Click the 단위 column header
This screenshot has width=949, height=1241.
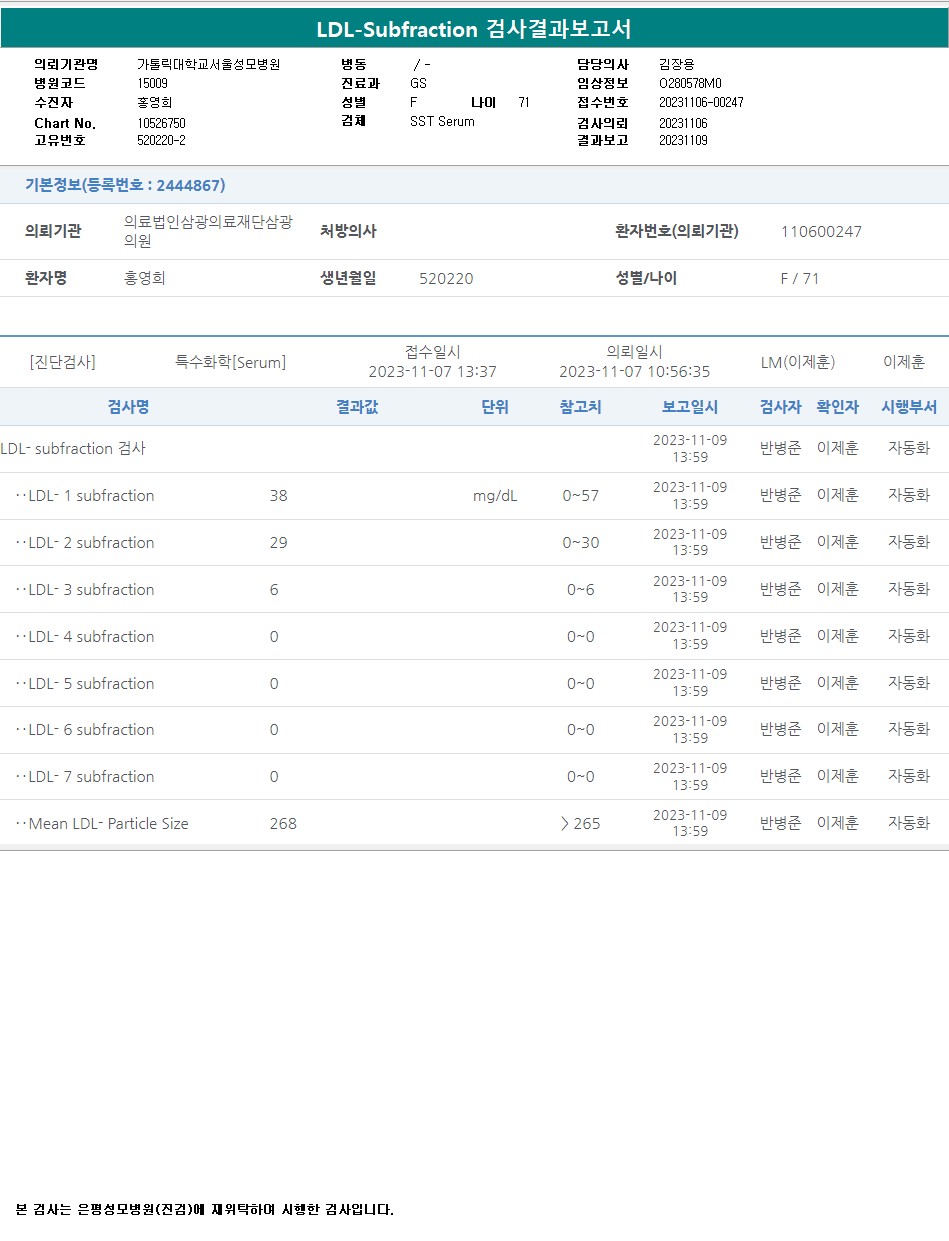495,407
